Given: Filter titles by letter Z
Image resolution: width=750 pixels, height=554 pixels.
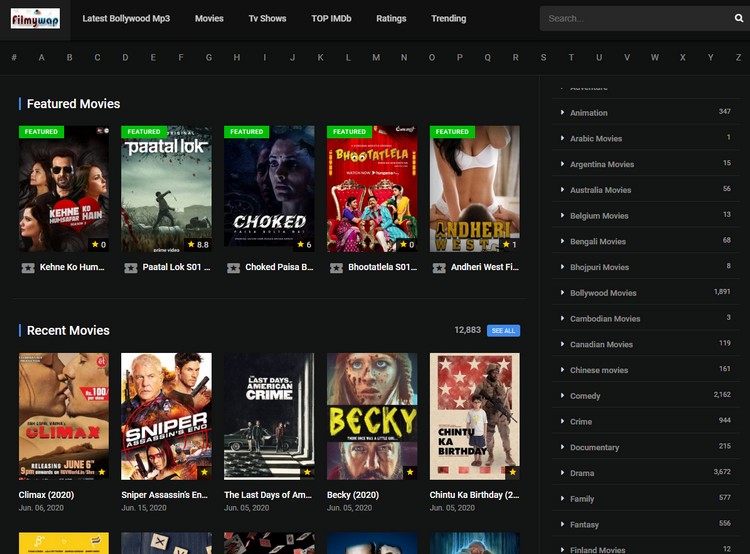Looking at the screenshot, I should coord(739,57).
